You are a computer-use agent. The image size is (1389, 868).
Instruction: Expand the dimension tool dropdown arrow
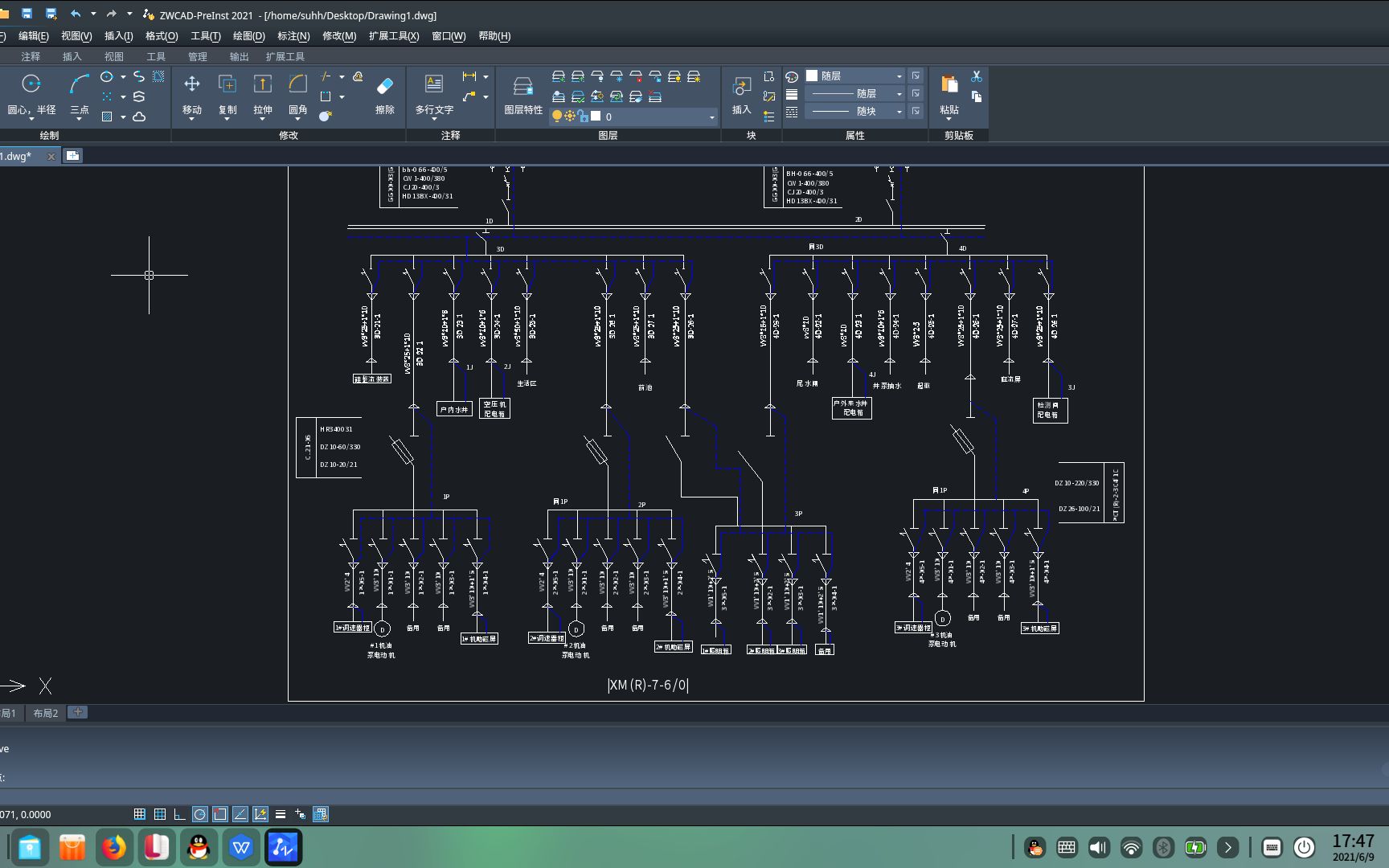[x=486, y=77]
